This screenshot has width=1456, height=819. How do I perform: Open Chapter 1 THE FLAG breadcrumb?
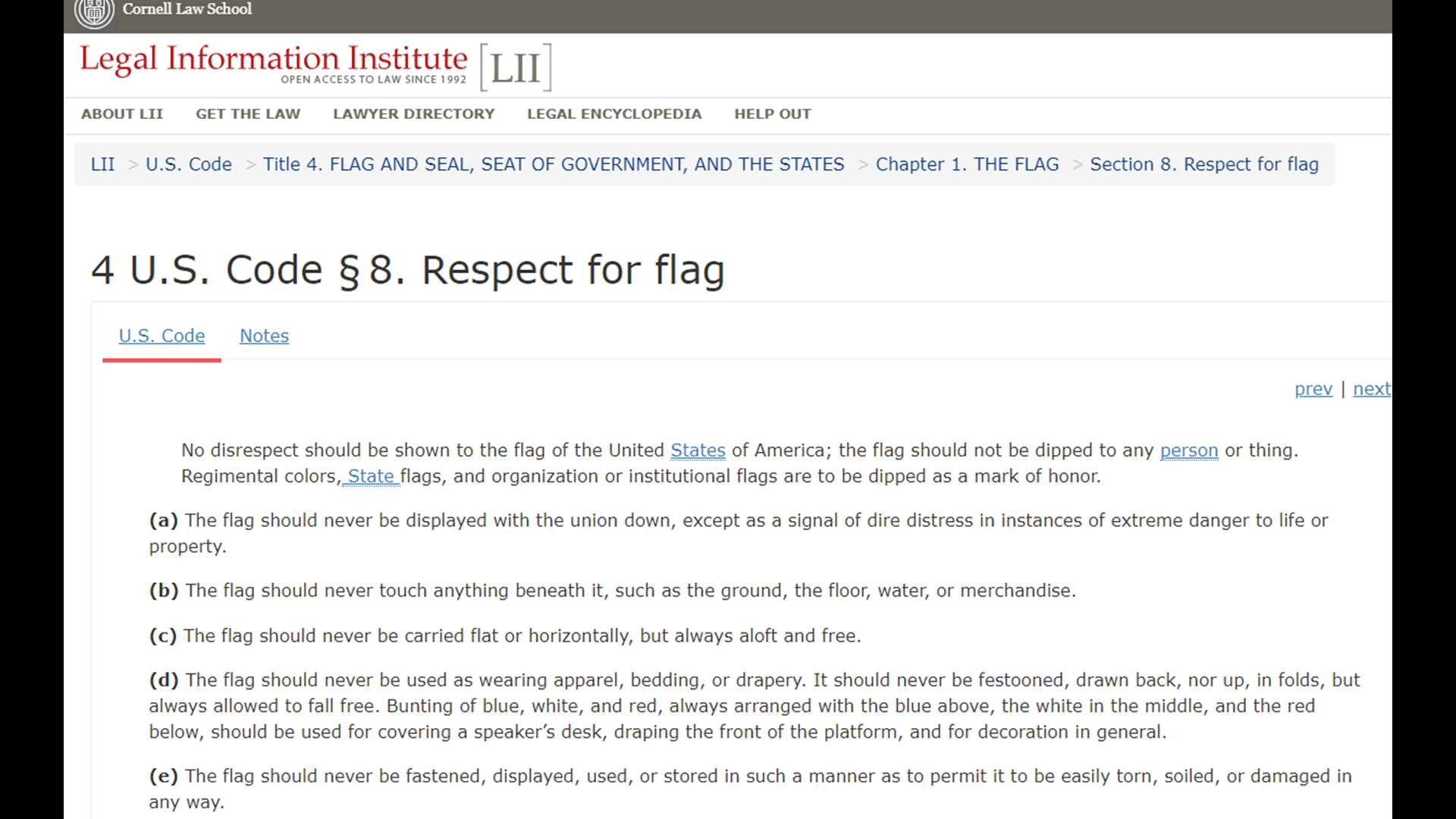click(967, 165)
